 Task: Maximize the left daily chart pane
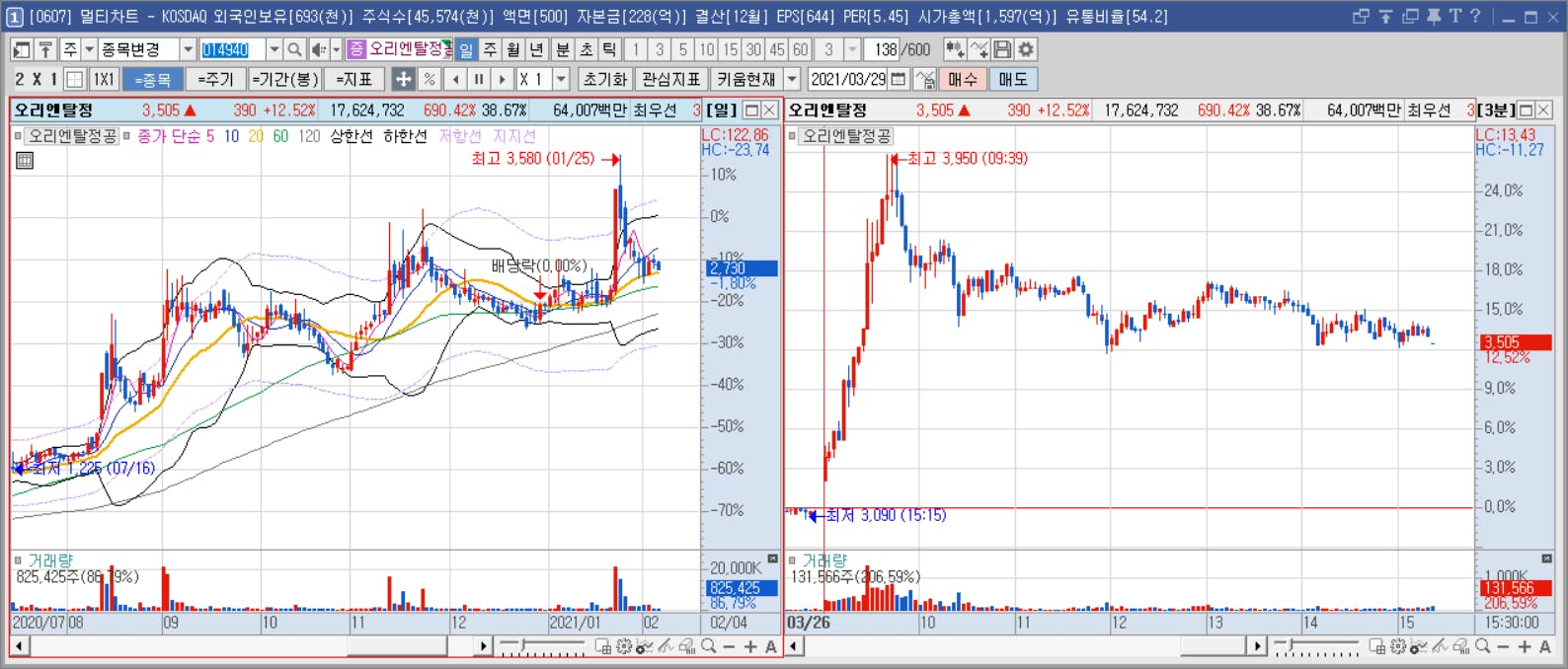tap(751, 110)
